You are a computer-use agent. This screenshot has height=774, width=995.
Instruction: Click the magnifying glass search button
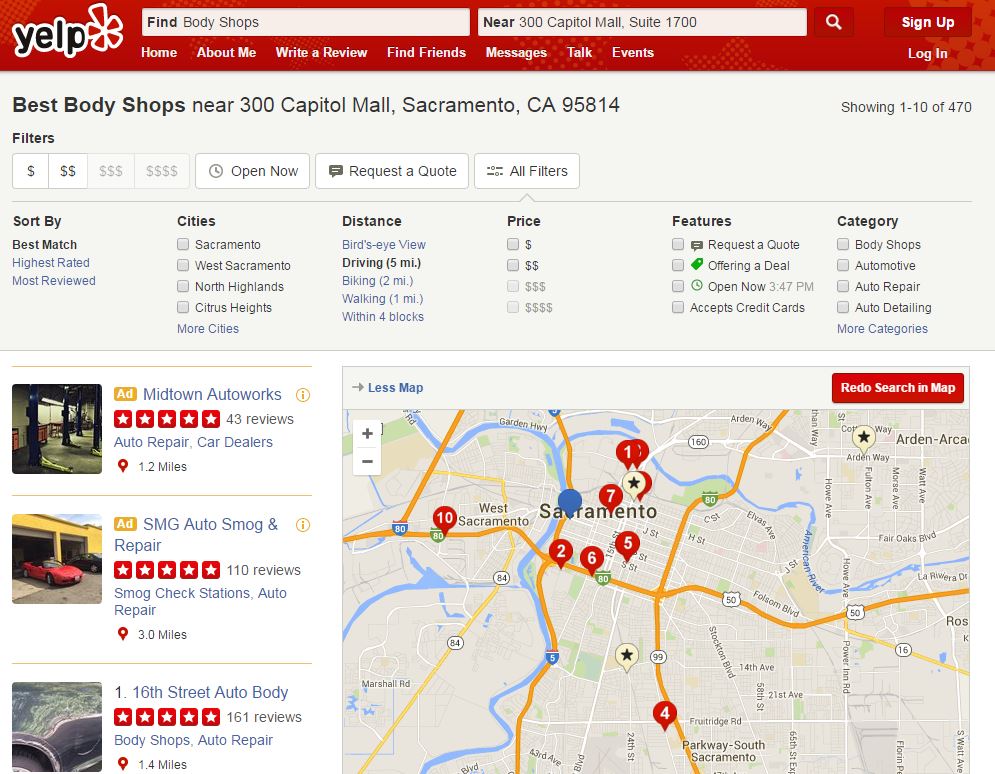[834, 22]
